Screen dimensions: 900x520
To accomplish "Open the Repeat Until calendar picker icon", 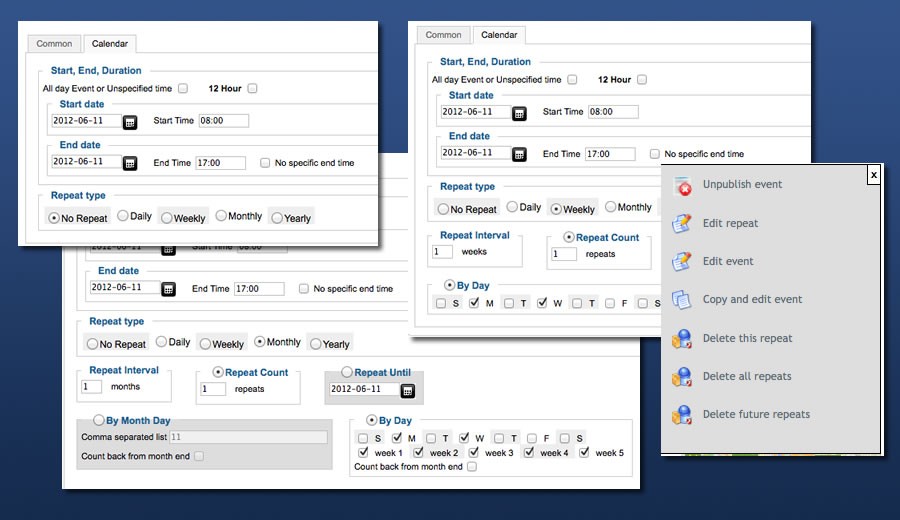I will coord(408,390).
